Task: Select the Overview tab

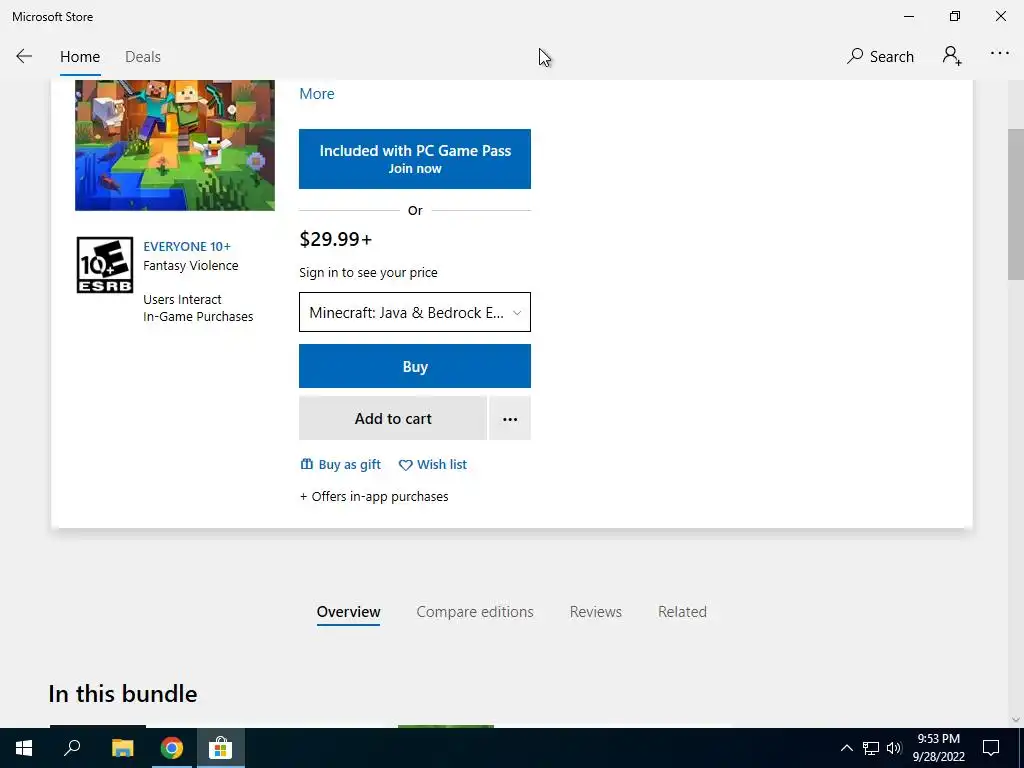Action: (x=348, y=612)
